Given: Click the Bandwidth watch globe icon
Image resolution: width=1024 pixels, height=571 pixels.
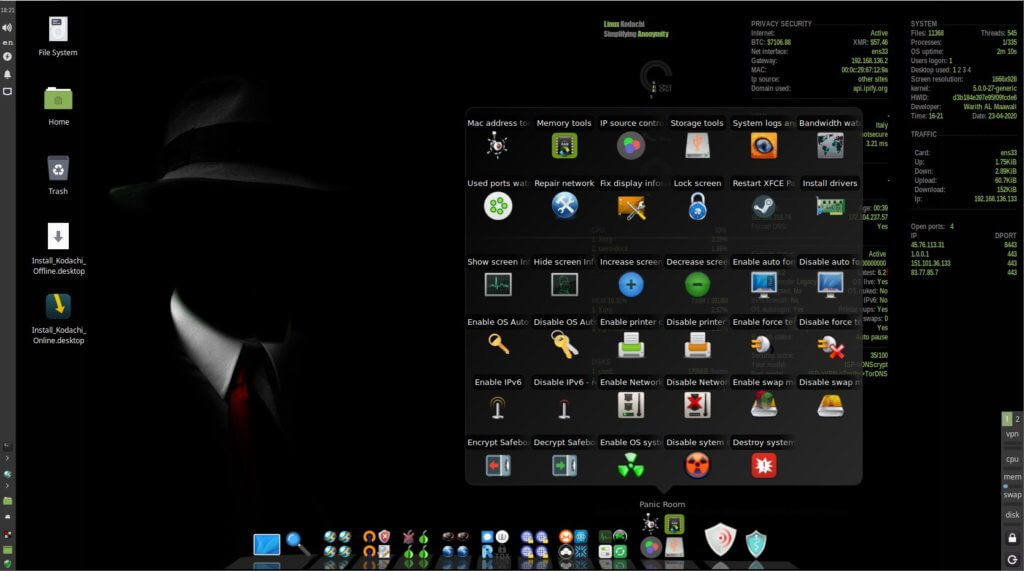Looking at the screenshot, I should 830,146.
